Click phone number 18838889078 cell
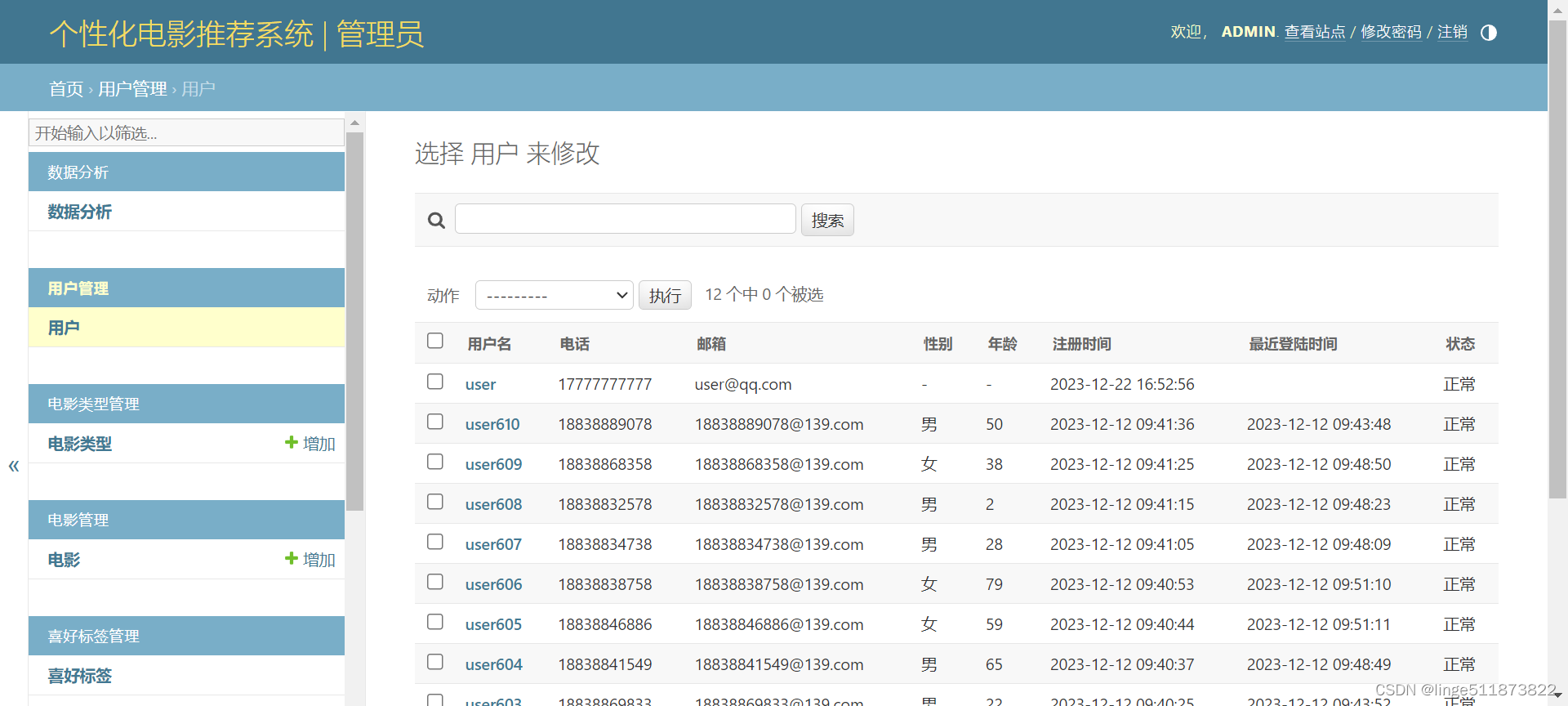 [x=605, y=424]
